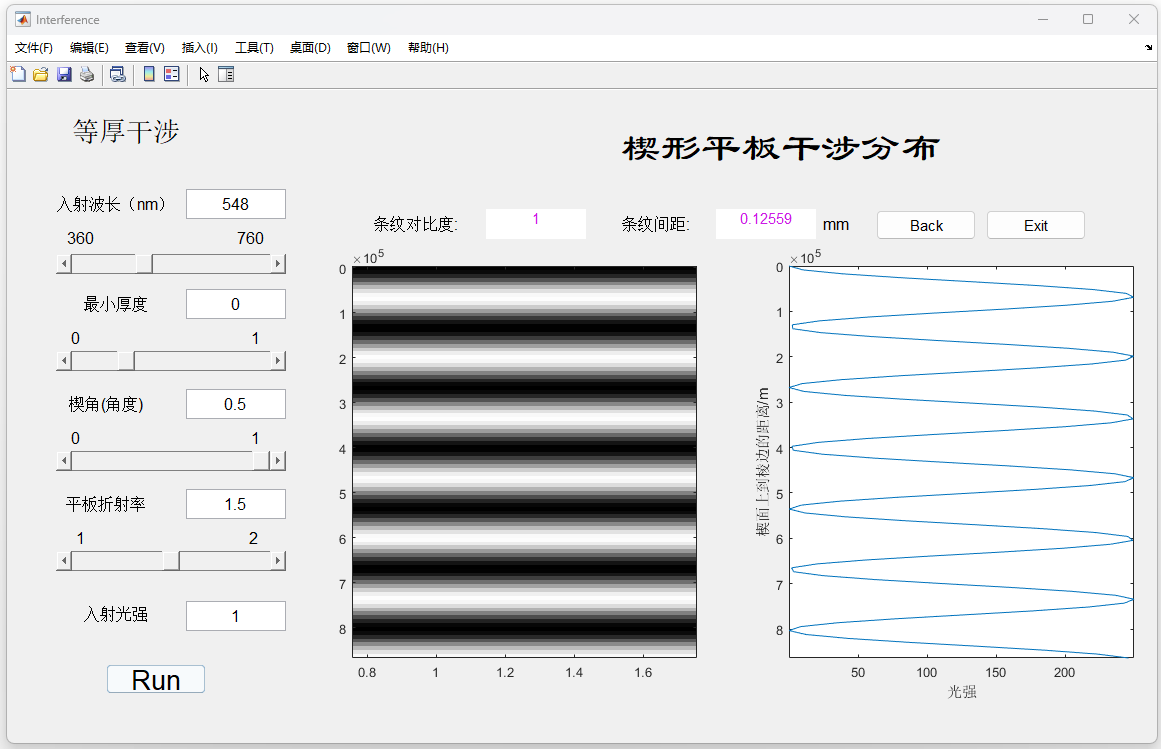The height and width of the screenshot is (749, 1161).
Task: Click left arrow of the 平板折射率 slider
Action: (x=64, y=561)
